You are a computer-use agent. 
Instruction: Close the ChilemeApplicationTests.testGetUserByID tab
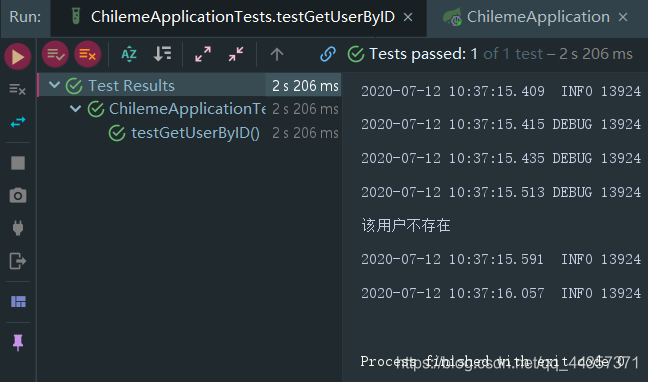[408, 17]
